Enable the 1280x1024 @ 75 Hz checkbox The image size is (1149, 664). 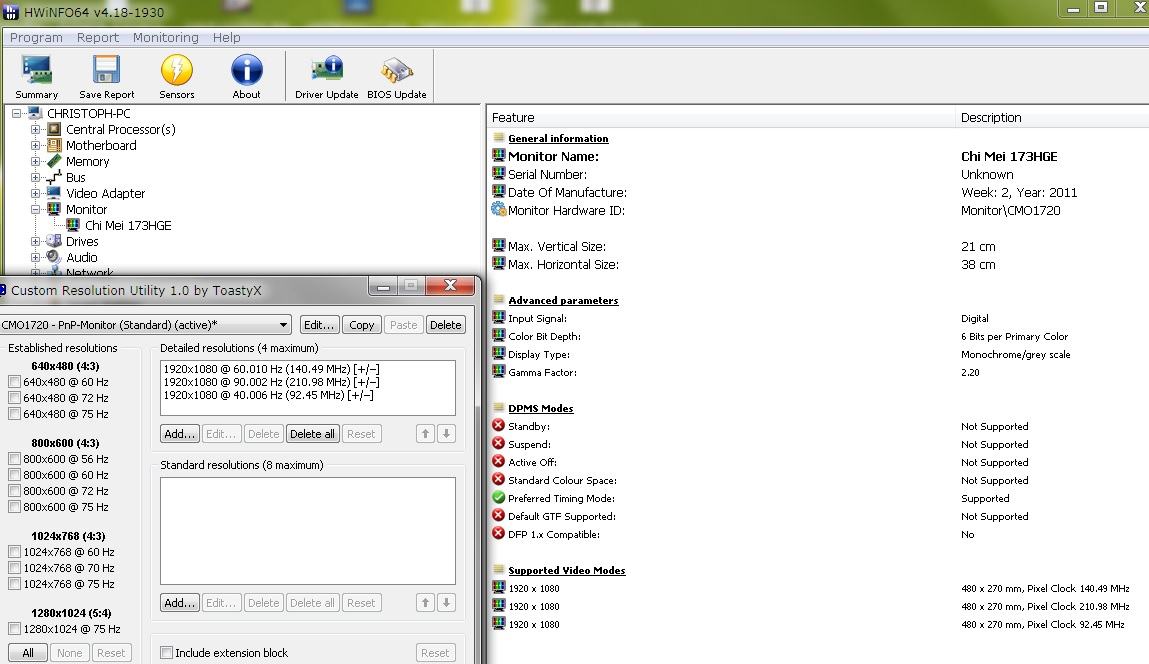tap(15, 629)
